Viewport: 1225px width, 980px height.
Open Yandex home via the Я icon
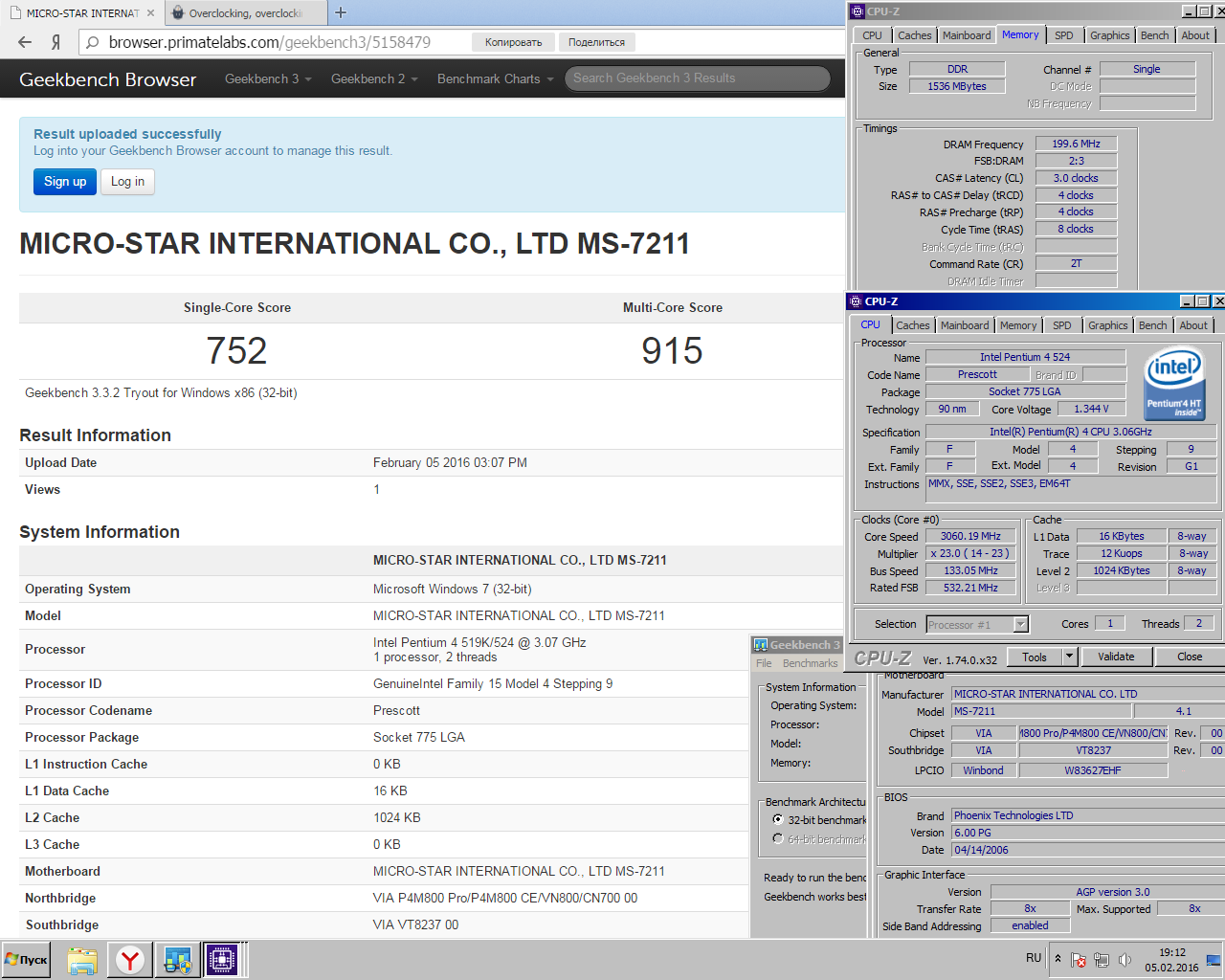56,42
